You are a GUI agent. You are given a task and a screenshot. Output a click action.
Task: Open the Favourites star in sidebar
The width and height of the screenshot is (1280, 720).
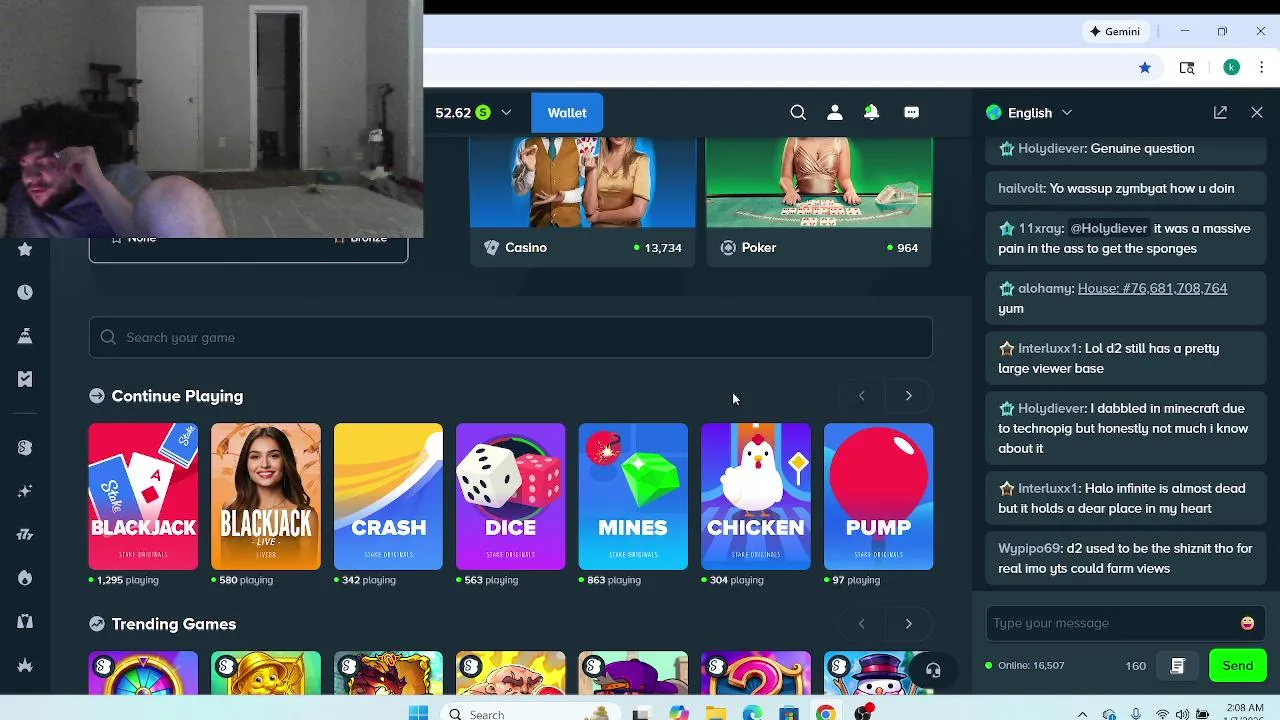coord(25,249)
